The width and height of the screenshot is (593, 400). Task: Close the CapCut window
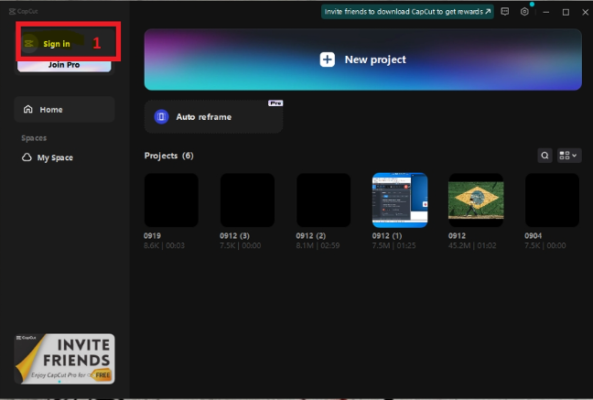(x=585, y=12)
